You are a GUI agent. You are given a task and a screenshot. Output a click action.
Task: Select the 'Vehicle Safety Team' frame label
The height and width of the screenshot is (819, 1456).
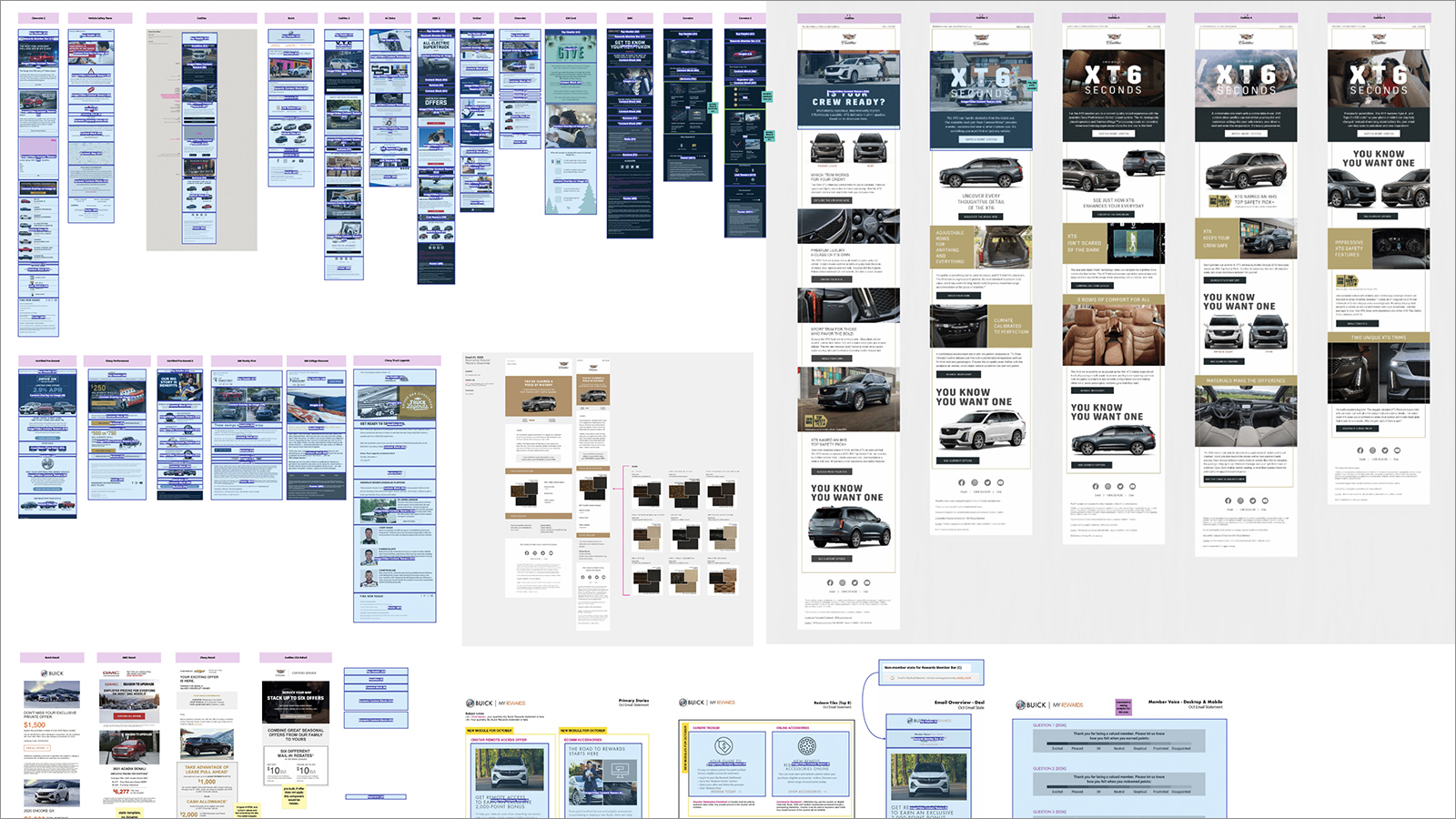tap(100, 18)
